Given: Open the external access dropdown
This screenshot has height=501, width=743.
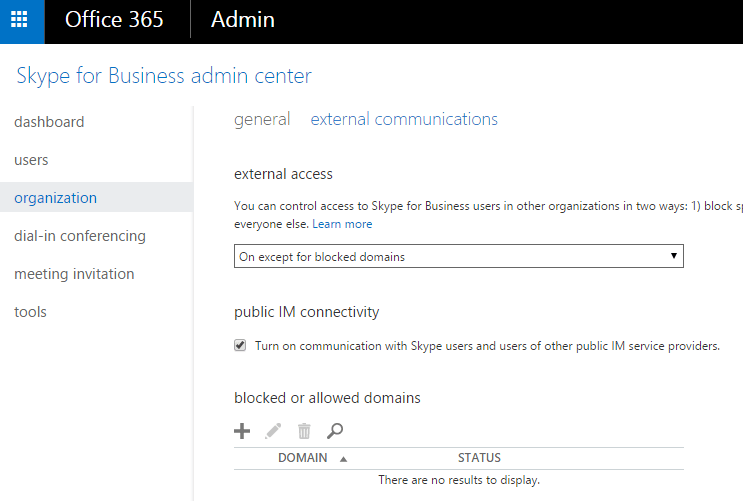Looking at the screenshot, I should 459,256.
